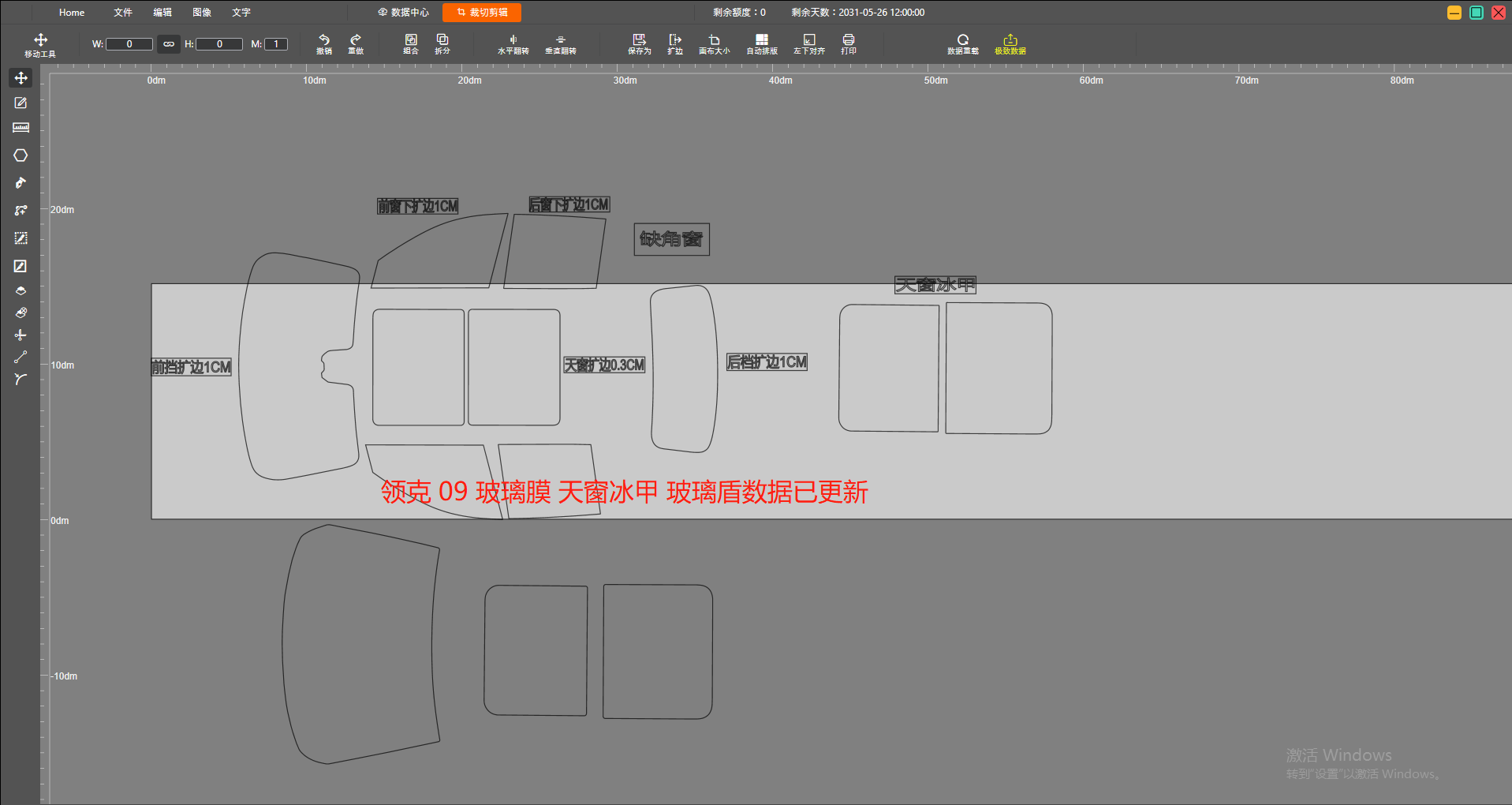Select the ruler measure tool
This screenshot has width=1512, height=805.
coord(21,128)
